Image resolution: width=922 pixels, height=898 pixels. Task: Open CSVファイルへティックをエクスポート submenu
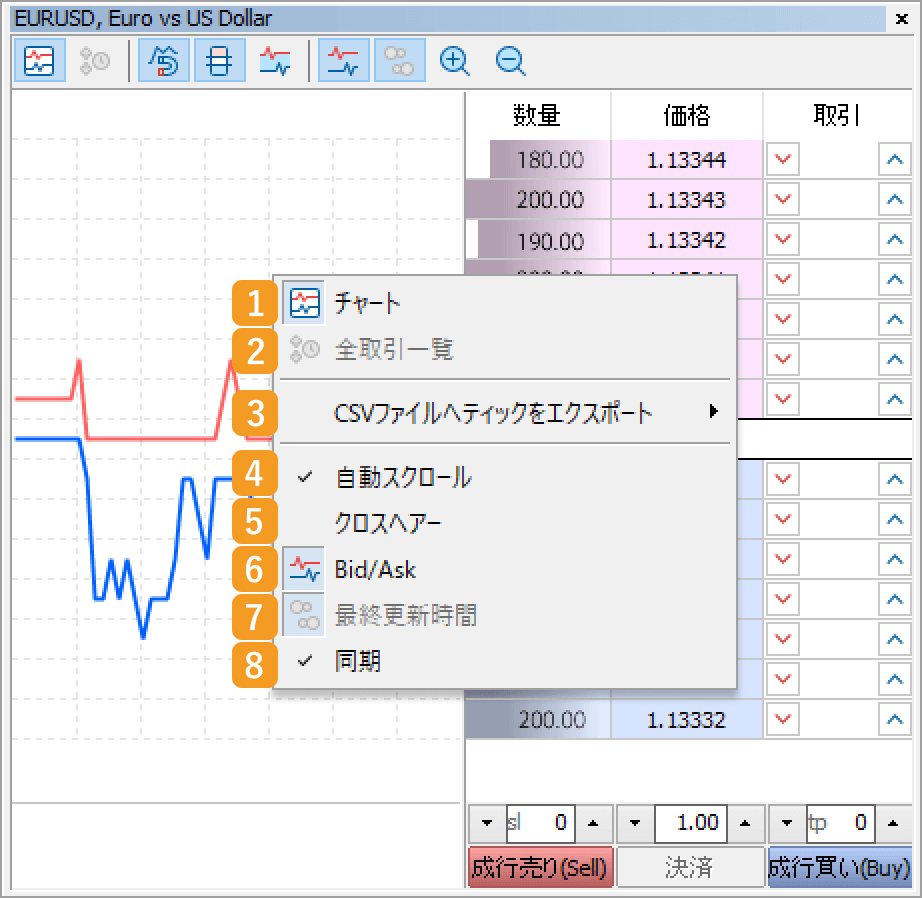(506, 412)
